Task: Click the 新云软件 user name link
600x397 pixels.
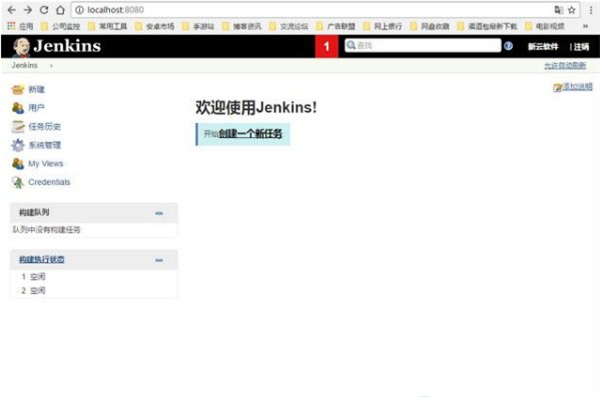Action: click(543, 47)
